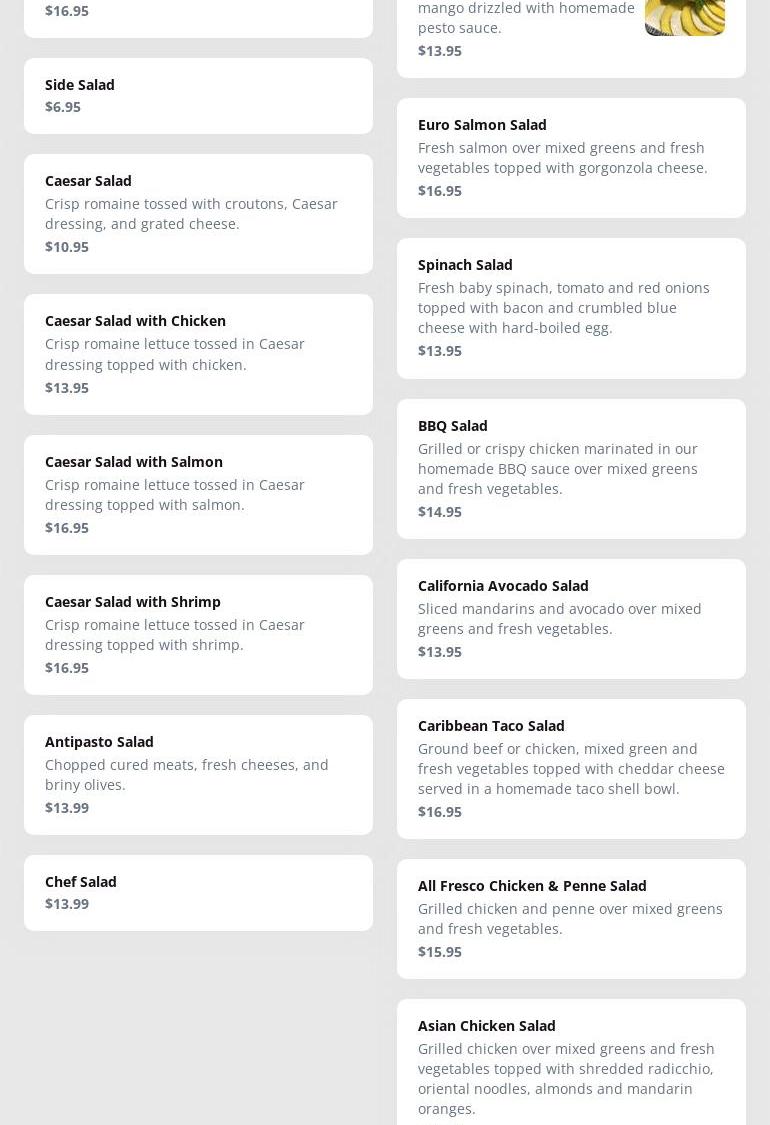Select the Antipasto Salad card
This screenshot has width=770, height=1125.
[x=198, y=774]
